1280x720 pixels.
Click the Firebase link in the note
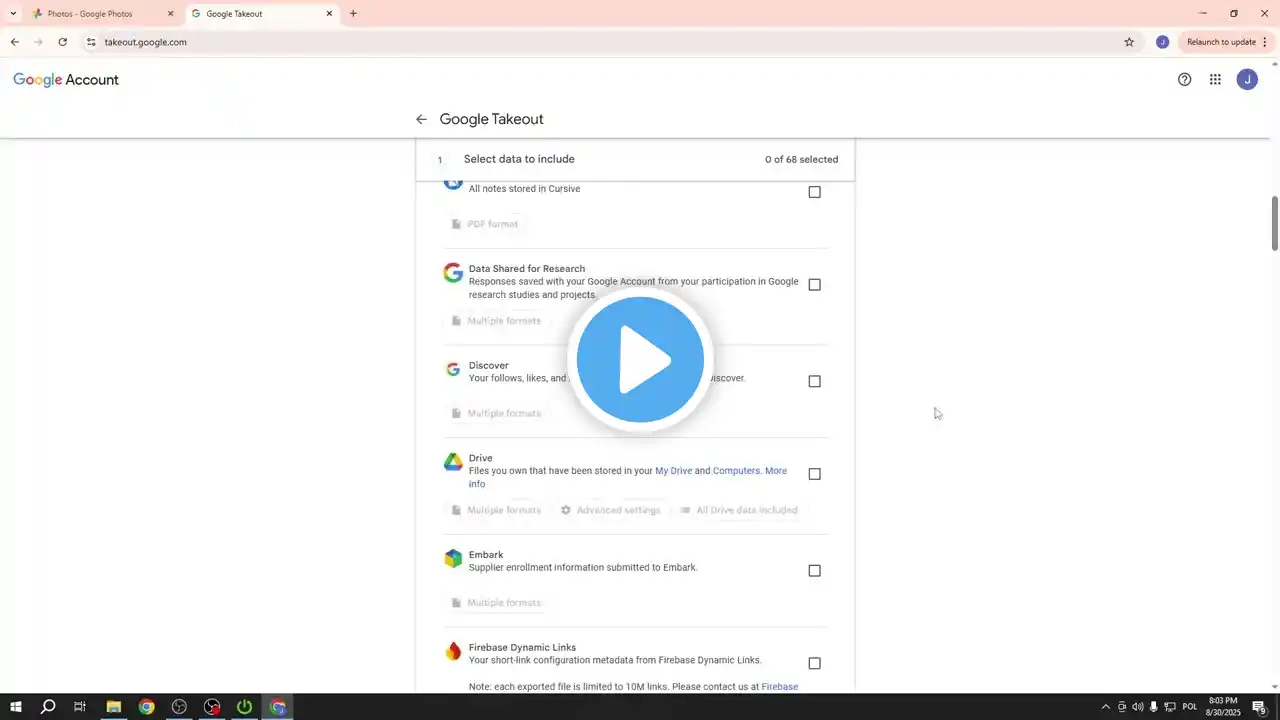tap(780, 687)
